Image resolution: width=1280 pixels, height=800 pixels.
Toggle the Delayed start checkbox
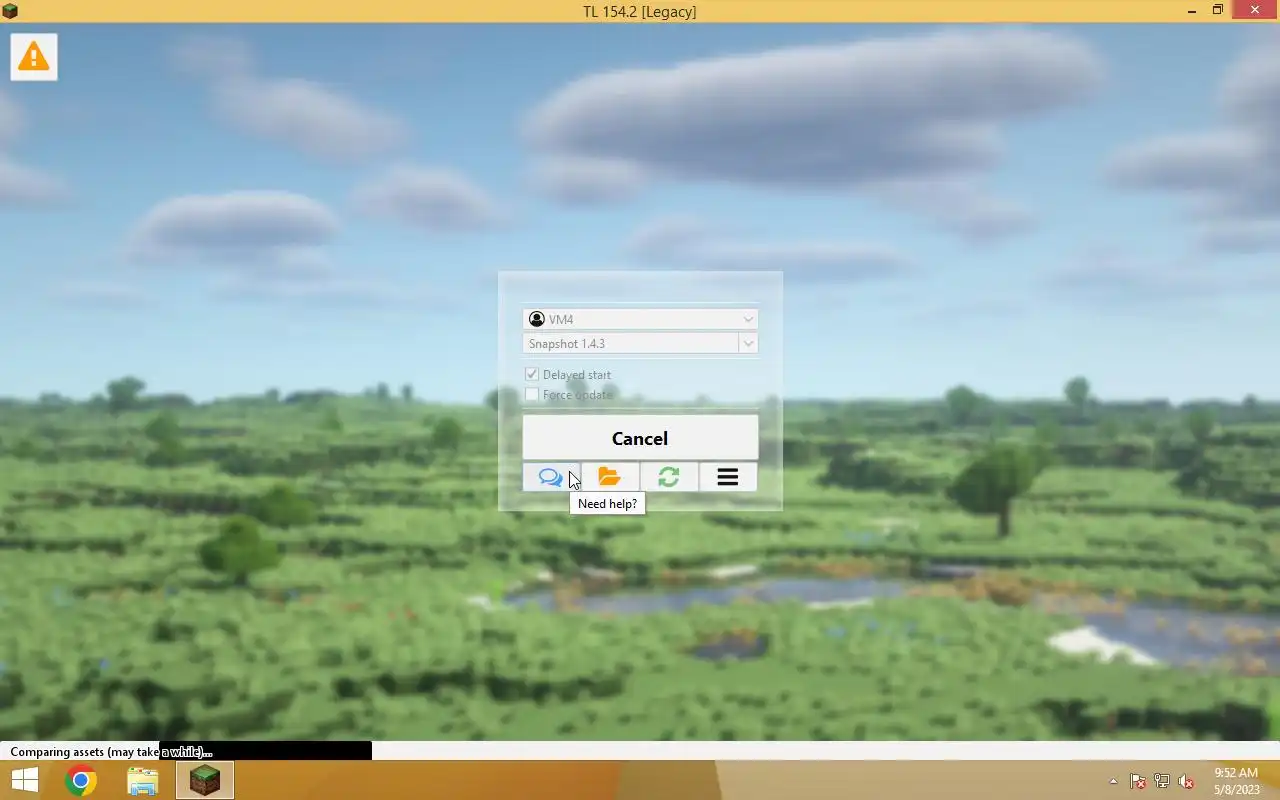(532, 374)
